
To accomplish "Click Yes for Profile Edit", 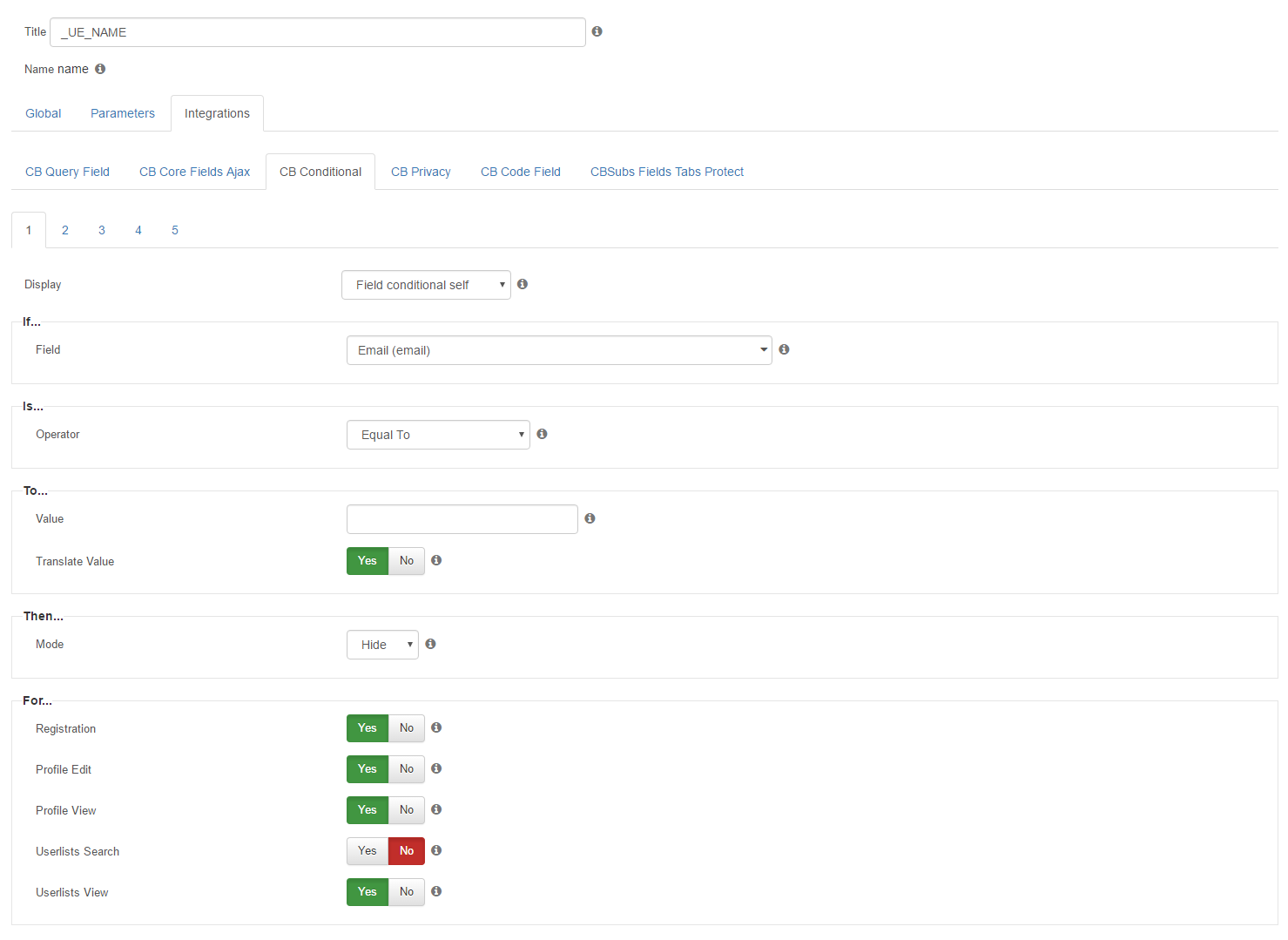I will [x=368, y=769].
